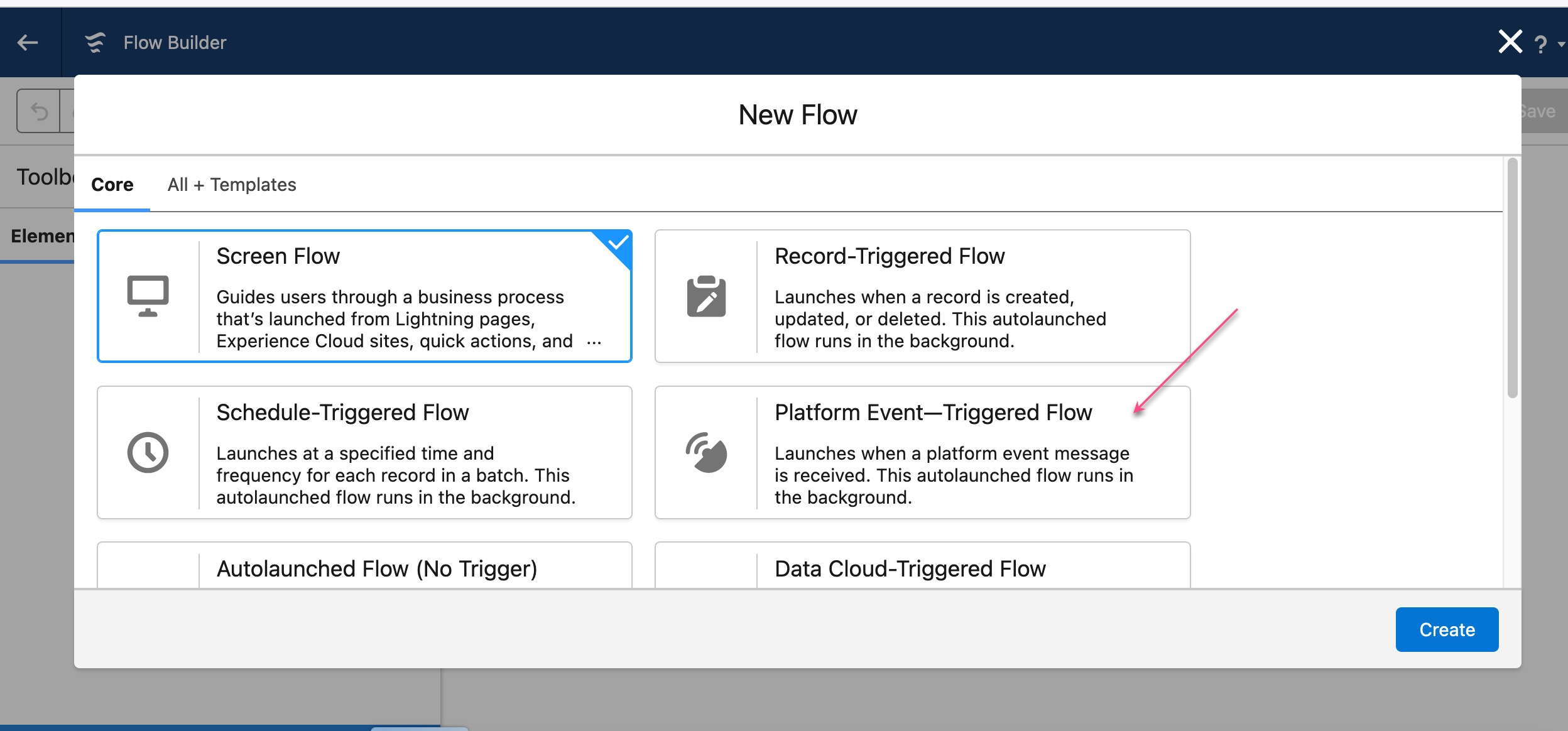Choose Schedule-Triggered Flow title

pos(342,413)
